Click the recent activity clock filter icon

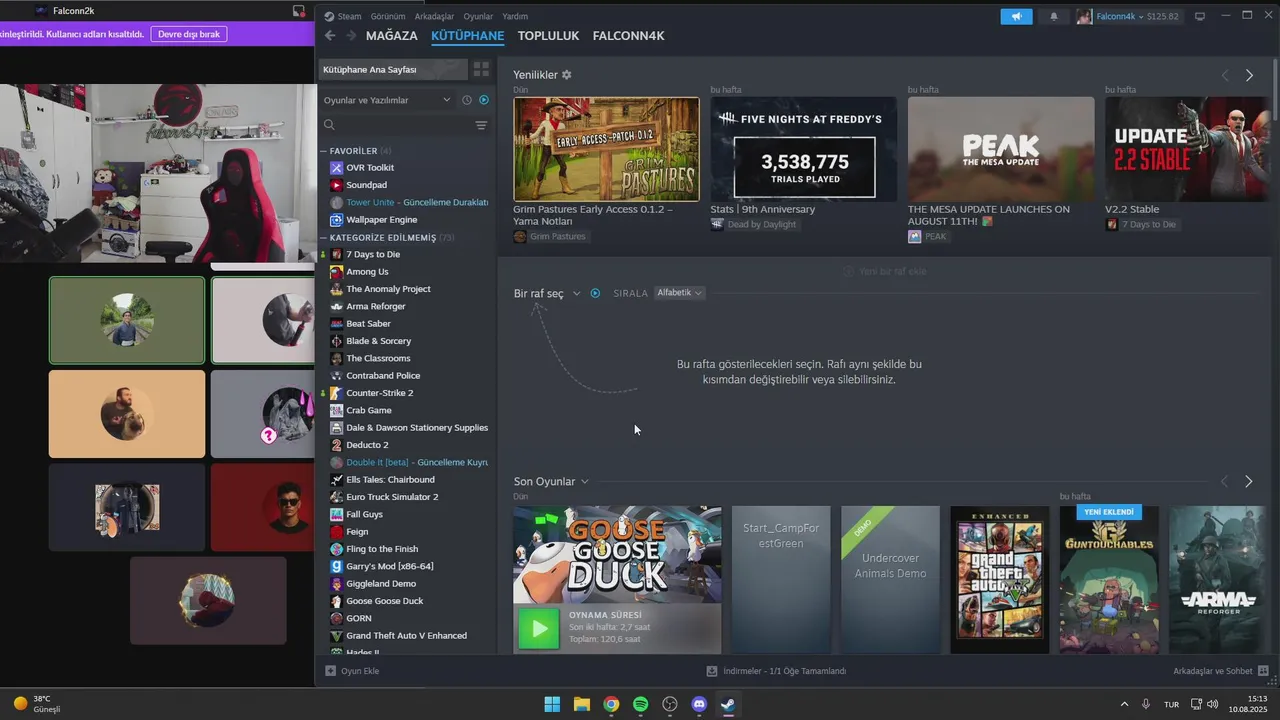click(466, 100)
